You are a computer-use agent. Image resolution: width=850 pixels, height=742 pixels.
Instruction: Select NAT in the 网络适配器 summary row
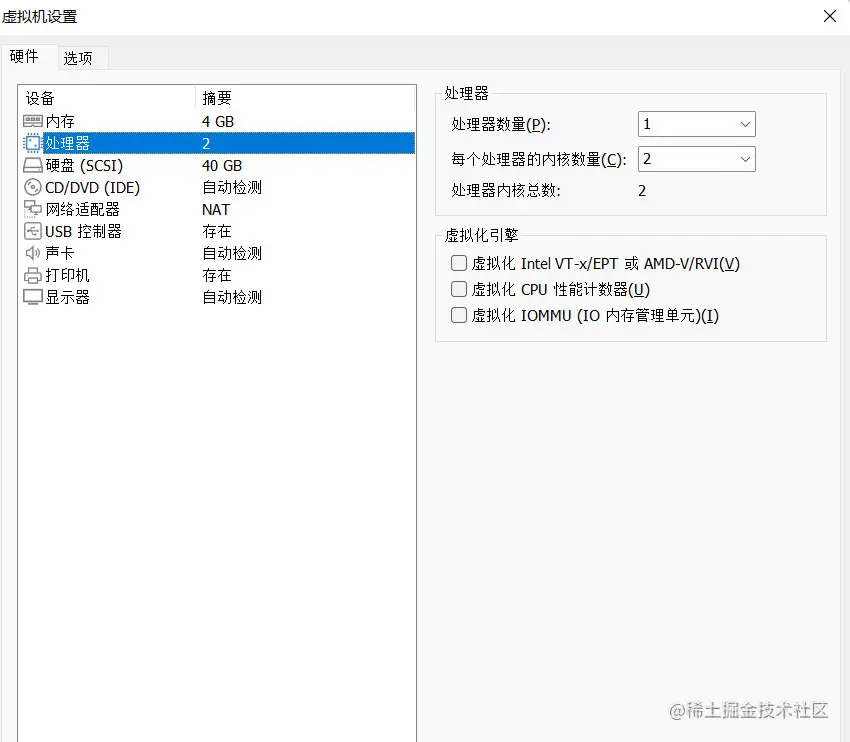(x=214, y=209)
